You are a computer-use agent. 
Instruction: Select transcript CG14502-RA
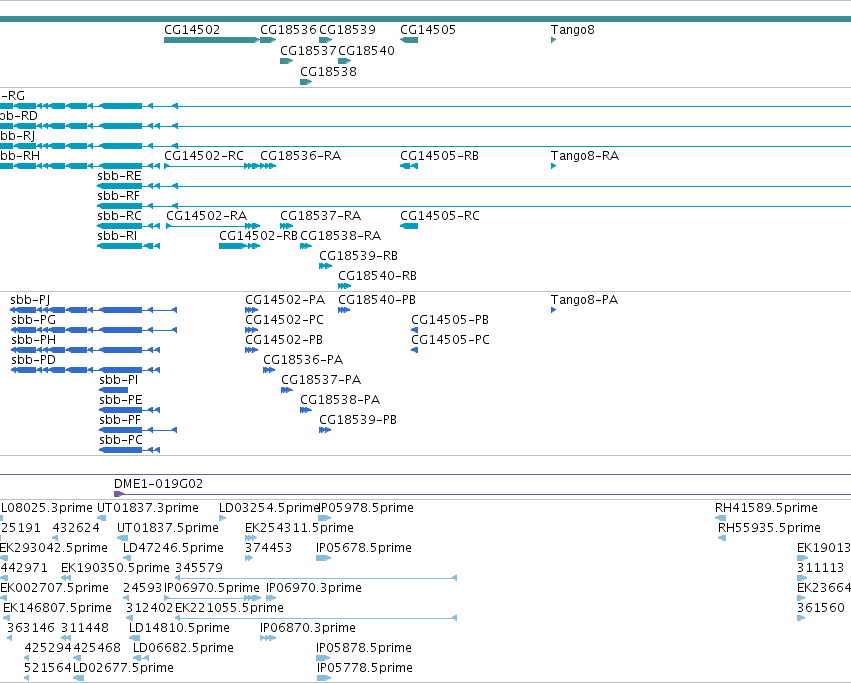pyautogui.click(x=213, y=226)
